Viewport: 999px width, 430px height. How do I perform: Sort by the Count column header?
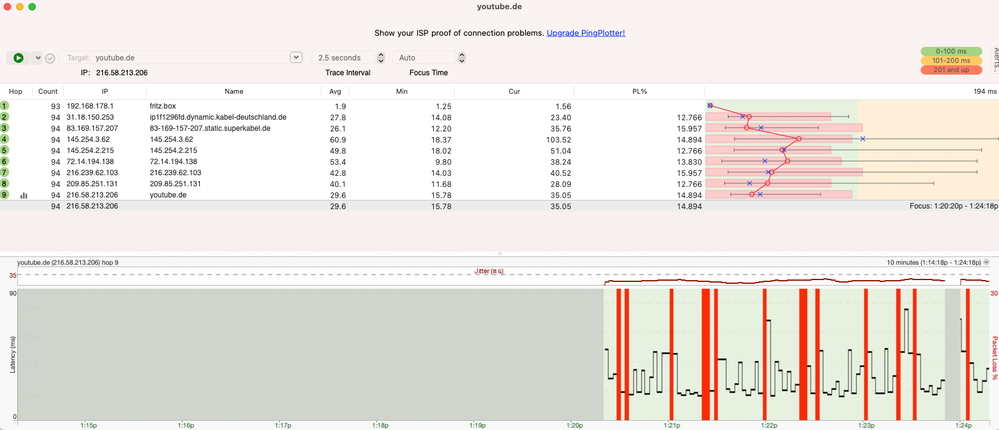48,92
